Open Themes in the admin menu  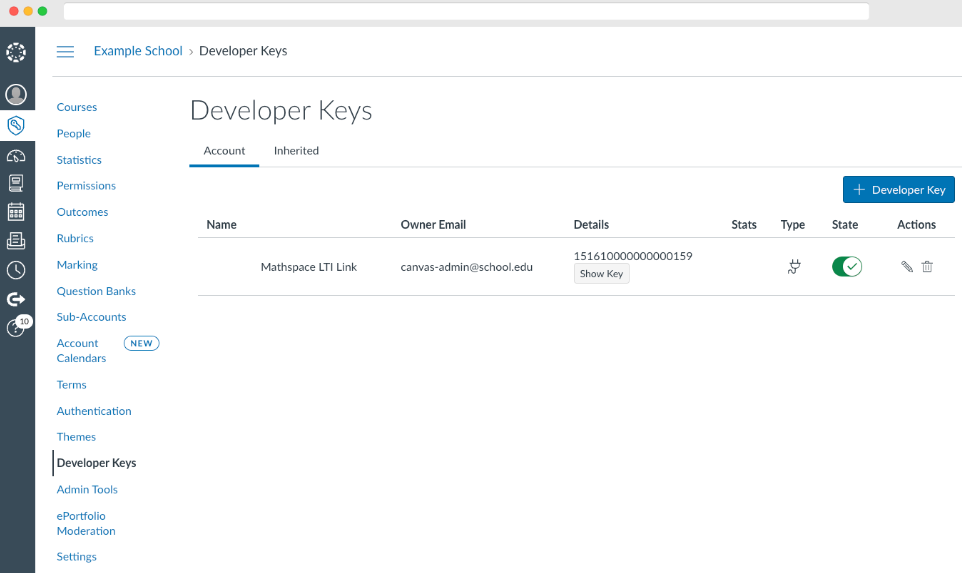pos(76,437)
